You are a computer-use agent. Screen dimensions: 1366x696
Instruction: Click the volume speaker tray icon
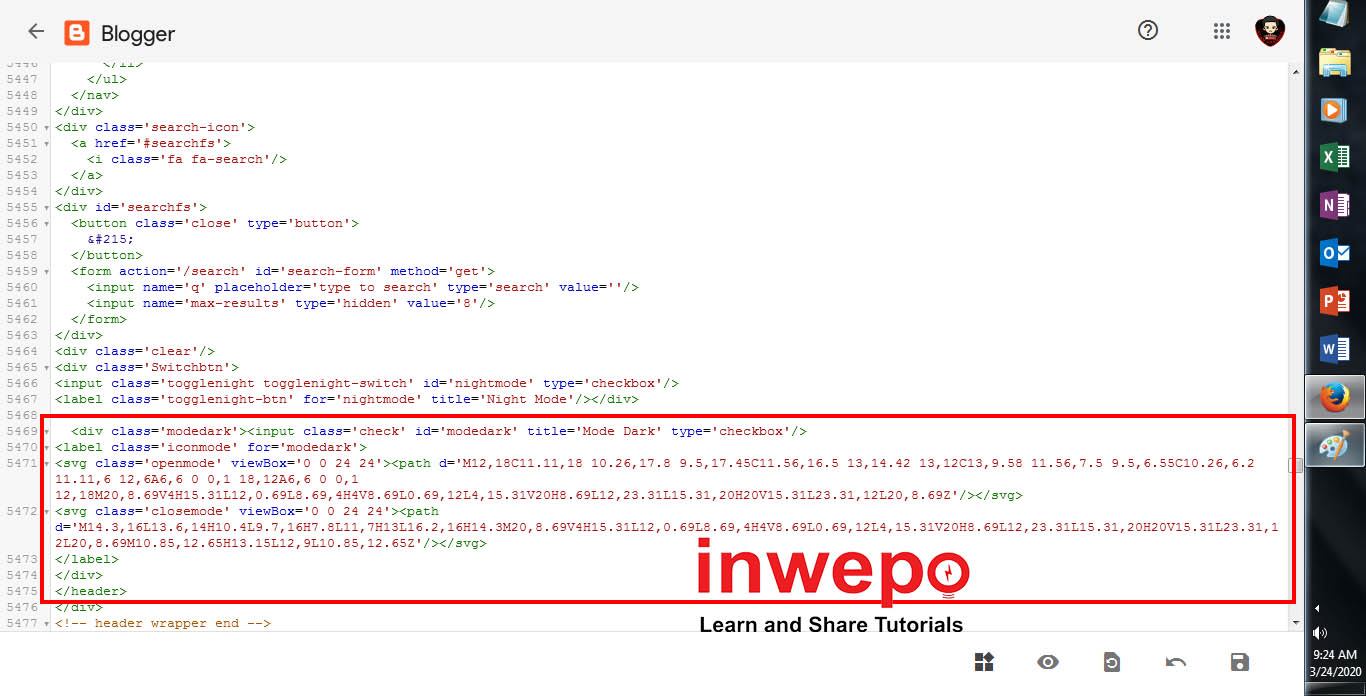click(1320, 632)
